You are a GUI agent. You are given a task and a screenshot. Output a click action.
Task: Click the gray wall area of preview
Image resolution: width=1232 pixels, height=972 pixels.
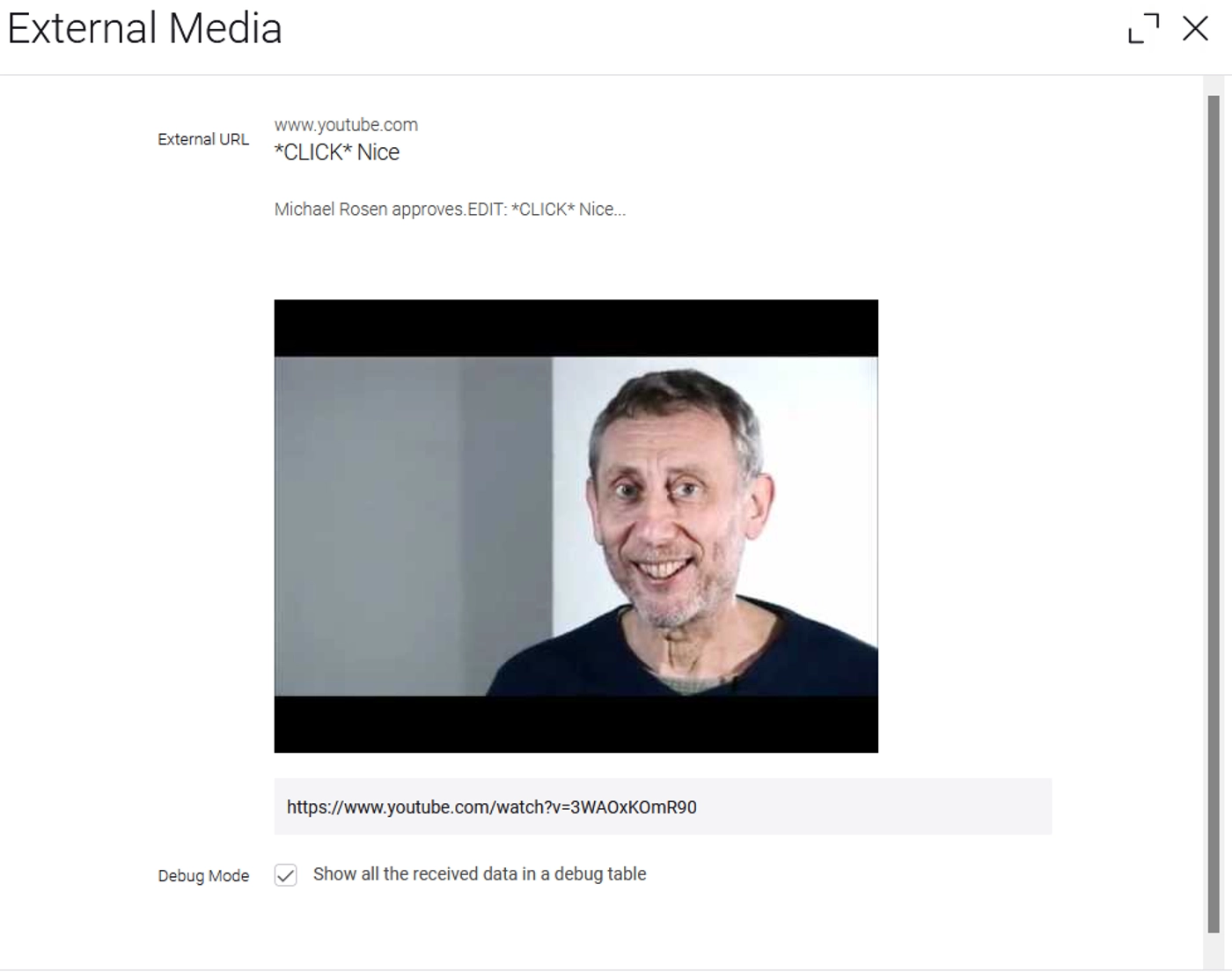[414, 526]
